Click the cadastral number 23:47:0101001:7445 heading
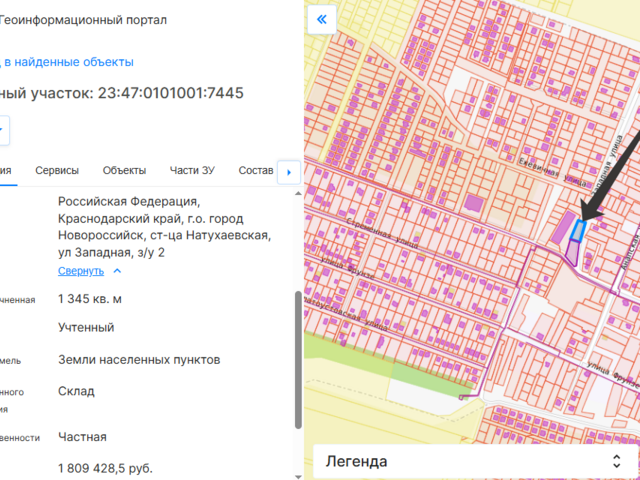The height and width of the screenshot is (480, 640). [170, 93]
